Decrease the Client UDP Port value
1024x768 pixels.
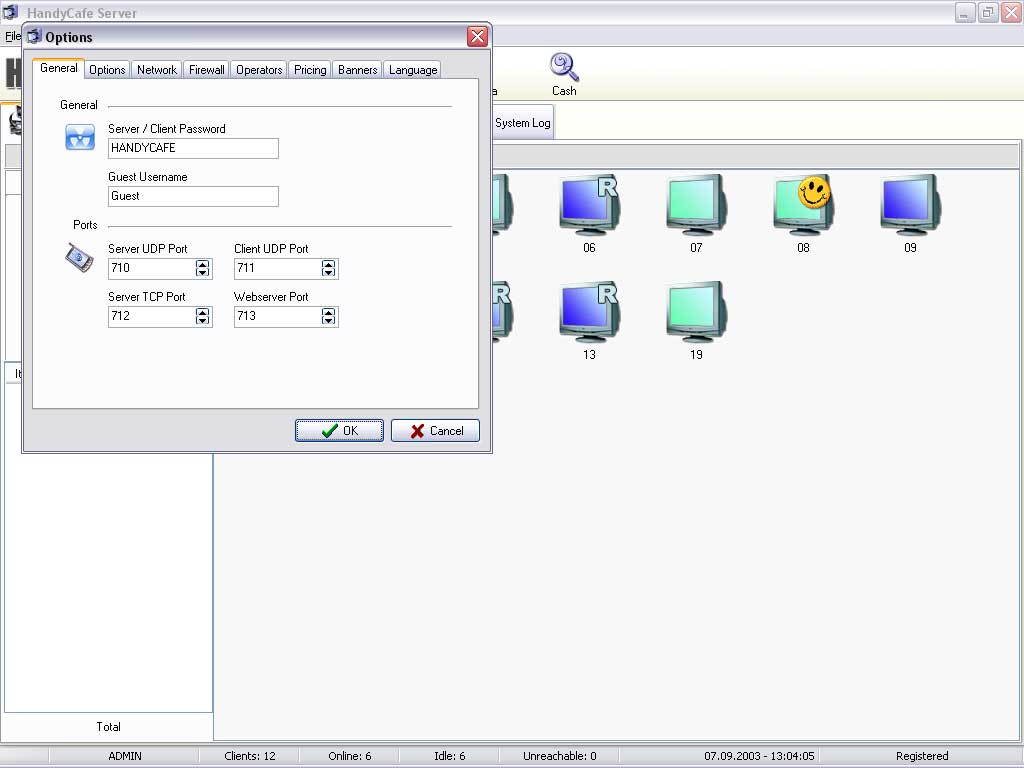point(328,272)
